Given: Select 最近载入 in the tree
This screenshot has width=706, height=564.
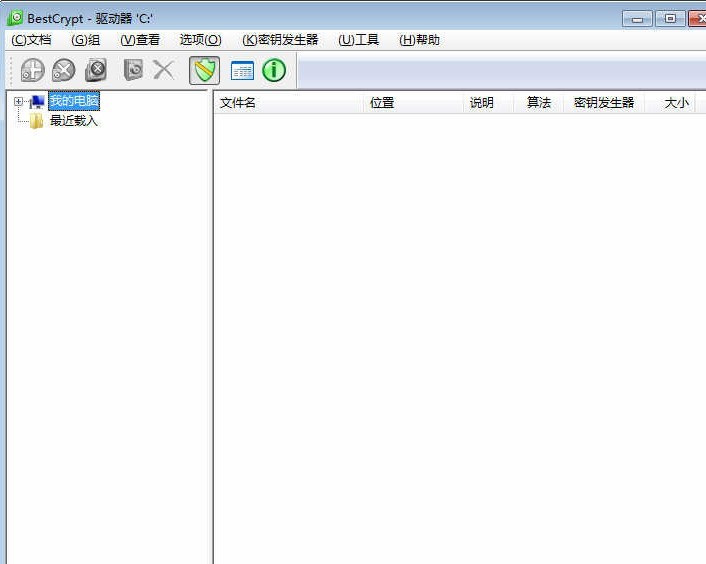Looking at the screenshot, I should pyautogui.click(x=73, y=121).
